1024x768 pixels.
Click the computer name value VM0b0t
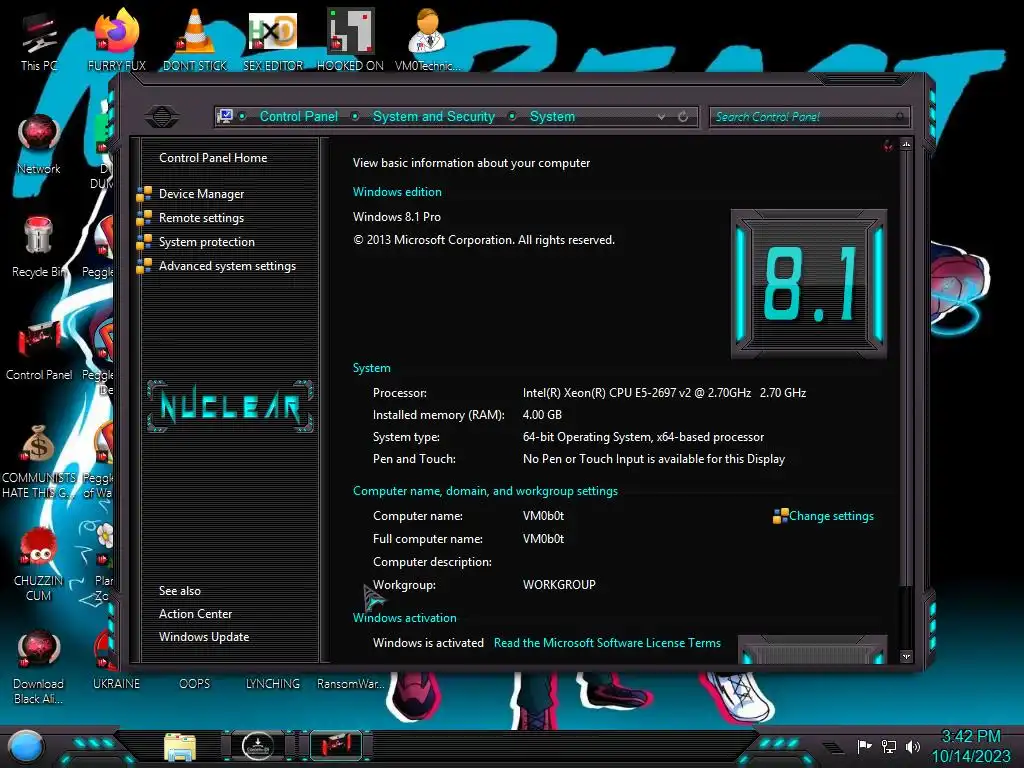pos(543,516)
